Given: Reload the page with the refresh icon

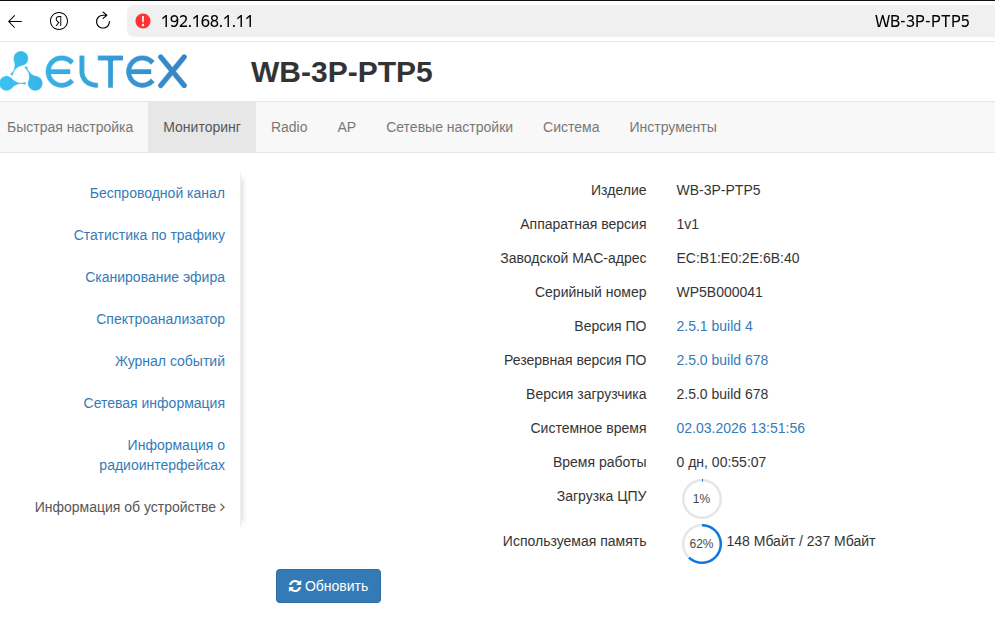Looking at the screenshot, I should point(103,21).
